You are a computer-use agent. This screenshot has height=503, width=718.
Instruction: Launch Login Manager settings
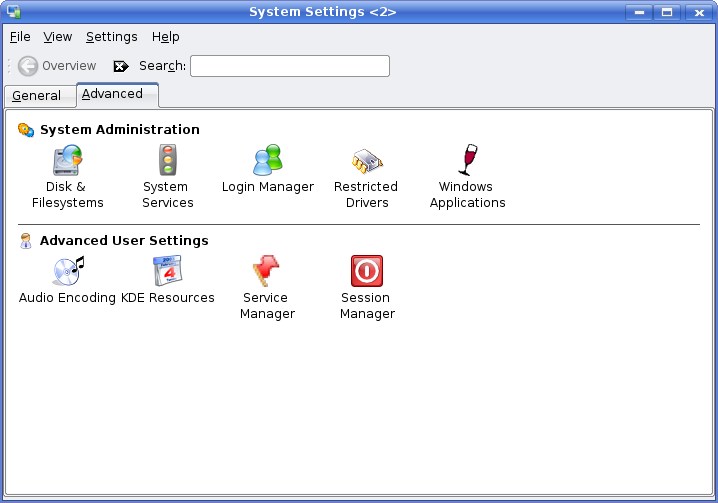[267, 162]
